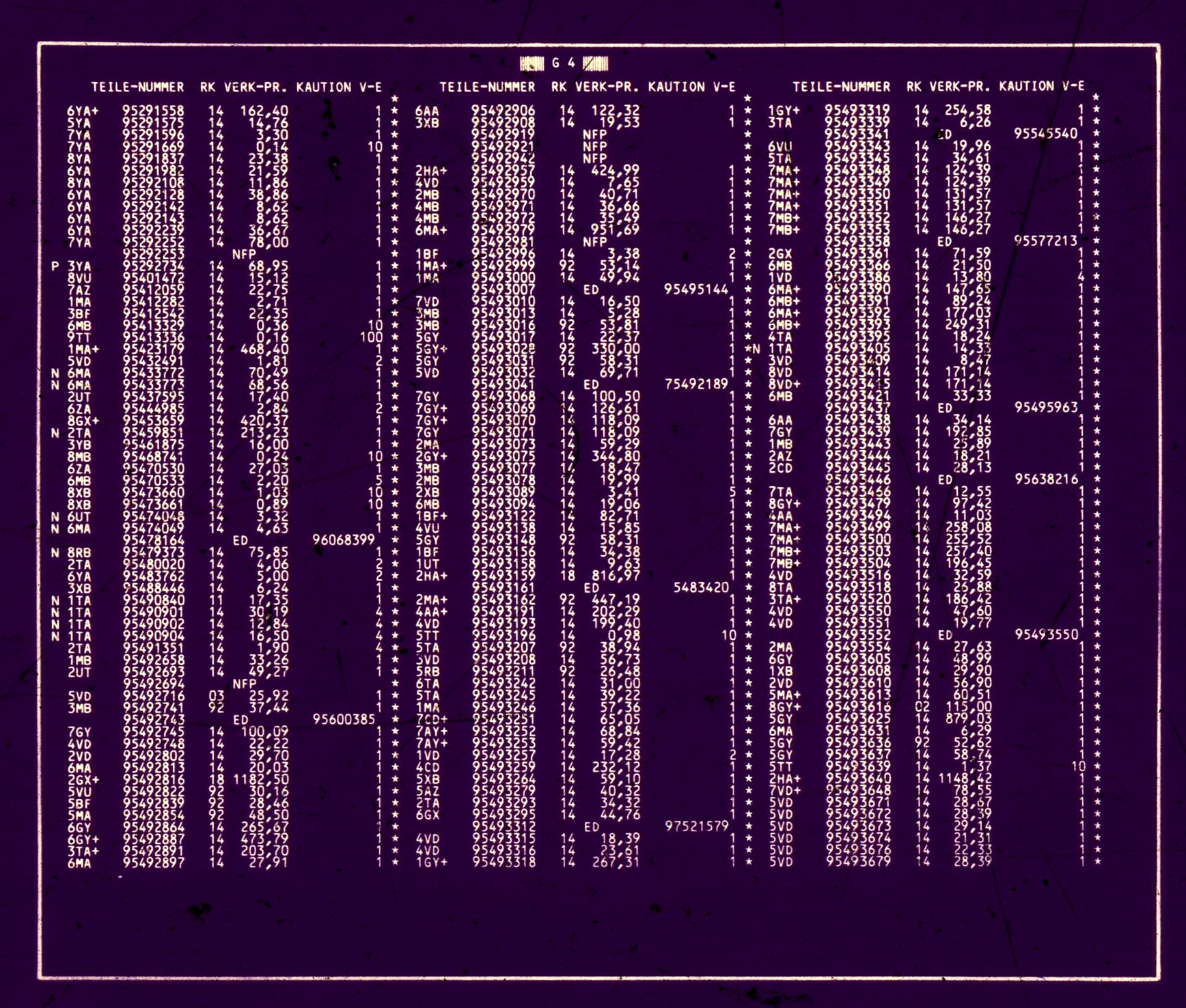Click the price 249,31
Image resolution: width=1186 pixels, height=1008 pixels.
tap(967, 325)
